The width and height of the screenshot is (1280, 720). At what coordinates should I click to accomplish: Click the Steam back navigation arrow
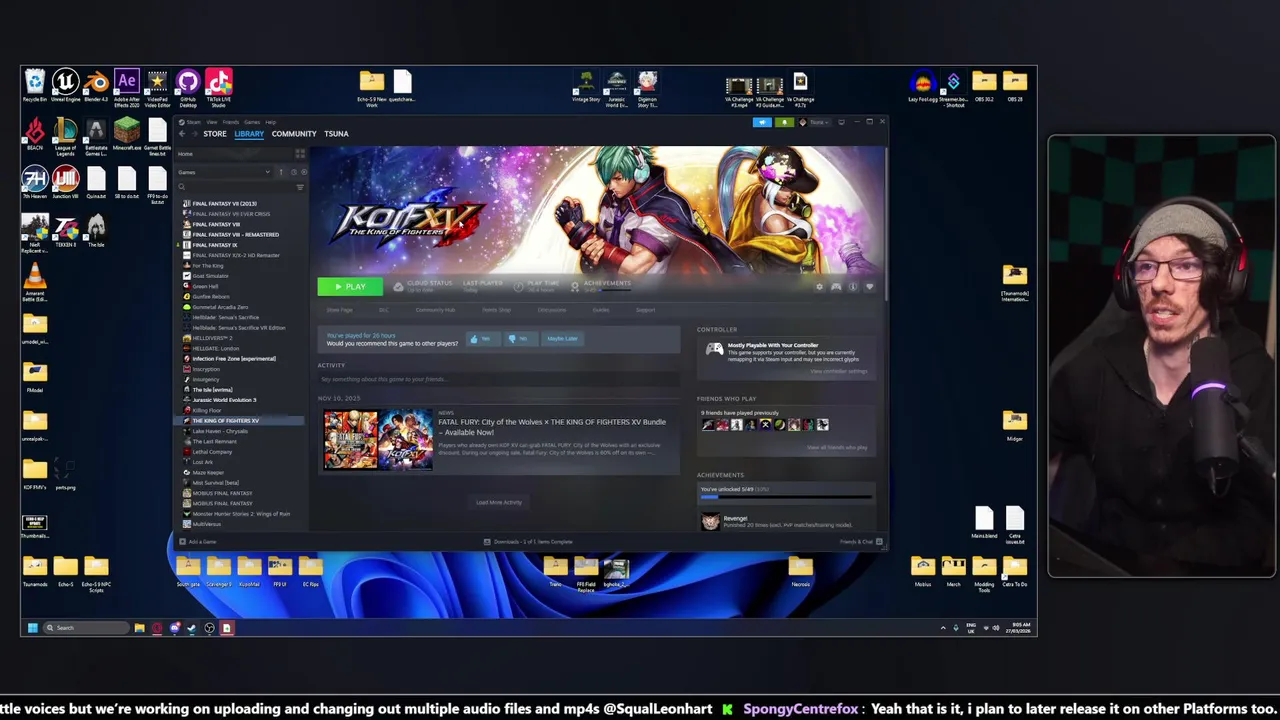(x=182, y=134)
